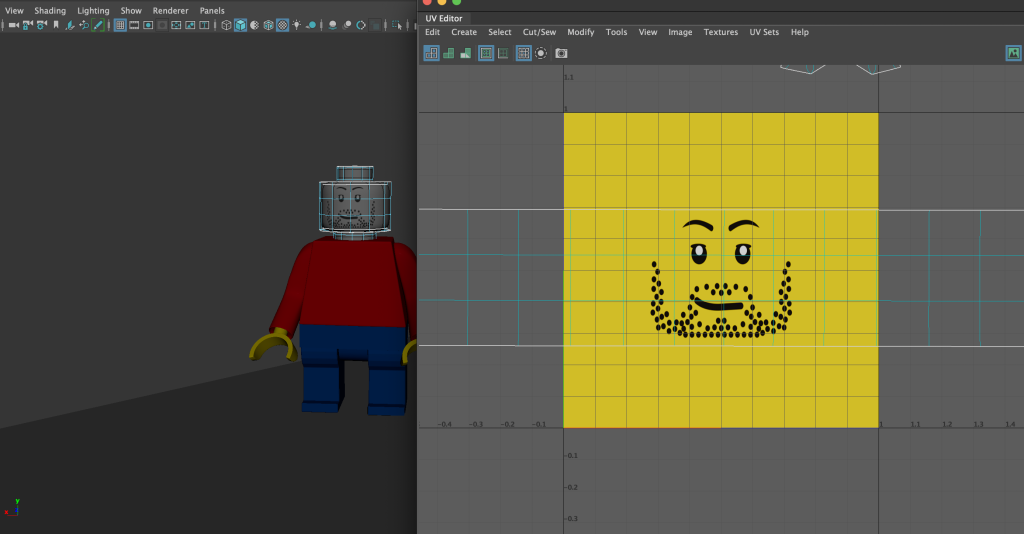Toggle UV wireframe display icon
Image resolution: width=1024 pixels, height=534 pixels.
pyautogui.click(x=432, y=54)
